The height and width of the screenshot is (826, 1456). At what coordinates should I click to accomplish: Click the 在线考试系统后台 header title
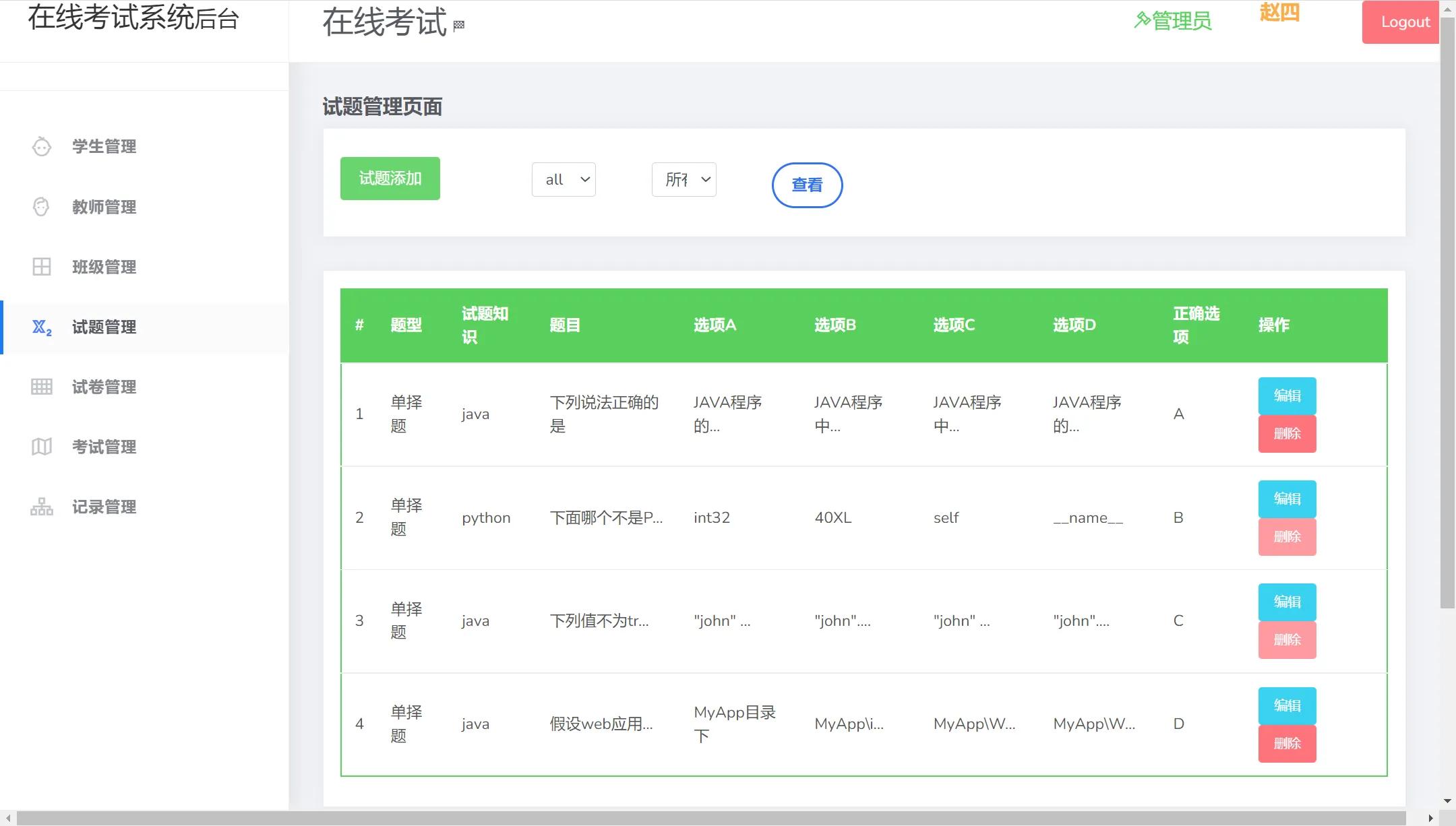(133, 20)
